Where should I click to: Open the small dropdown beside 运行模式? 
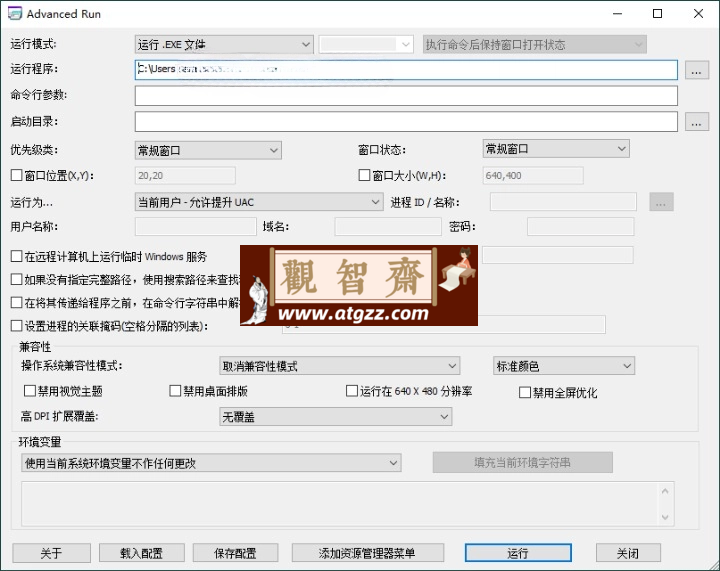366,45
